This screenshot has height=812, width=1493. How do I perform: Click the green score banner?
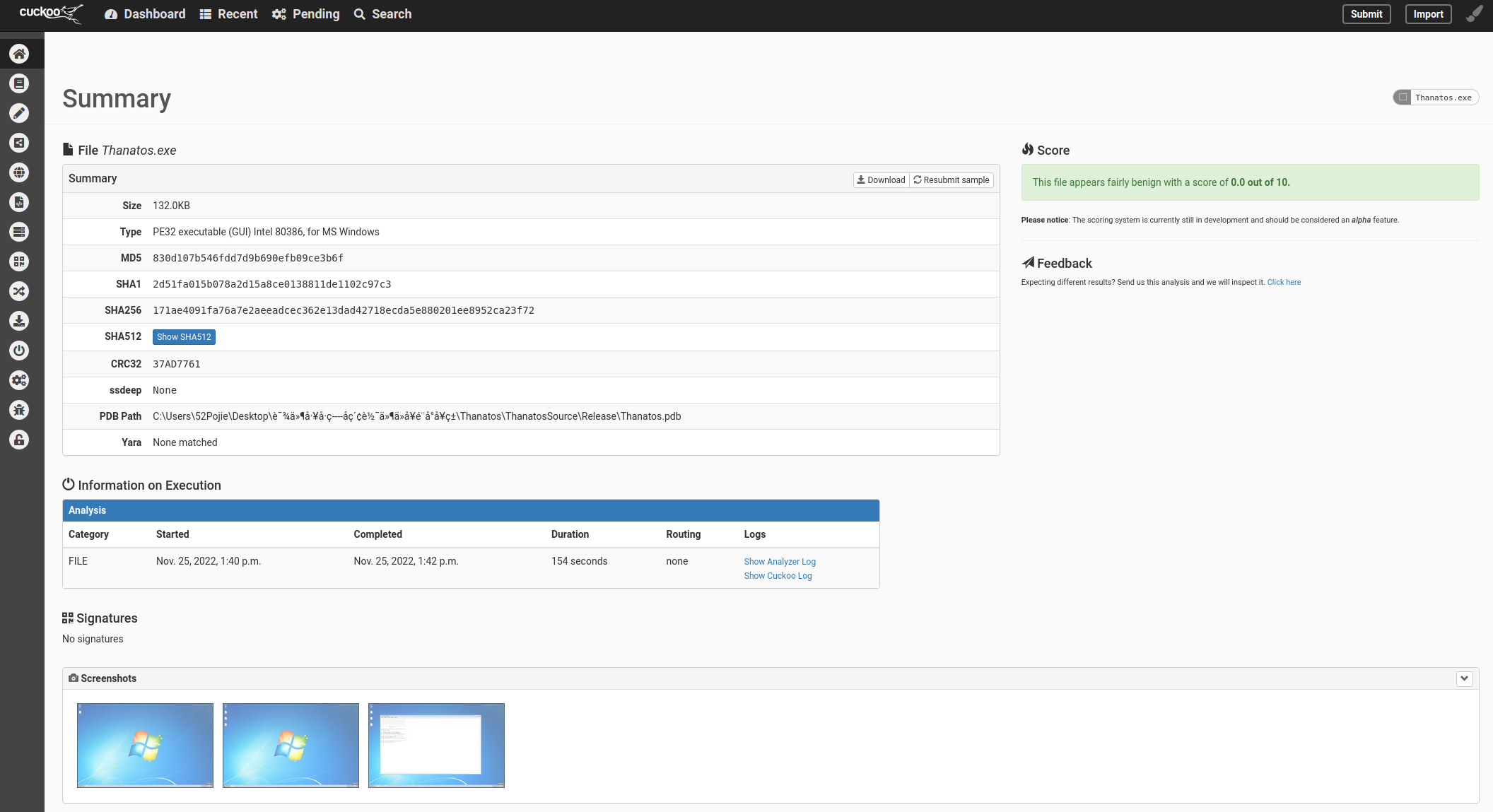1250,182
